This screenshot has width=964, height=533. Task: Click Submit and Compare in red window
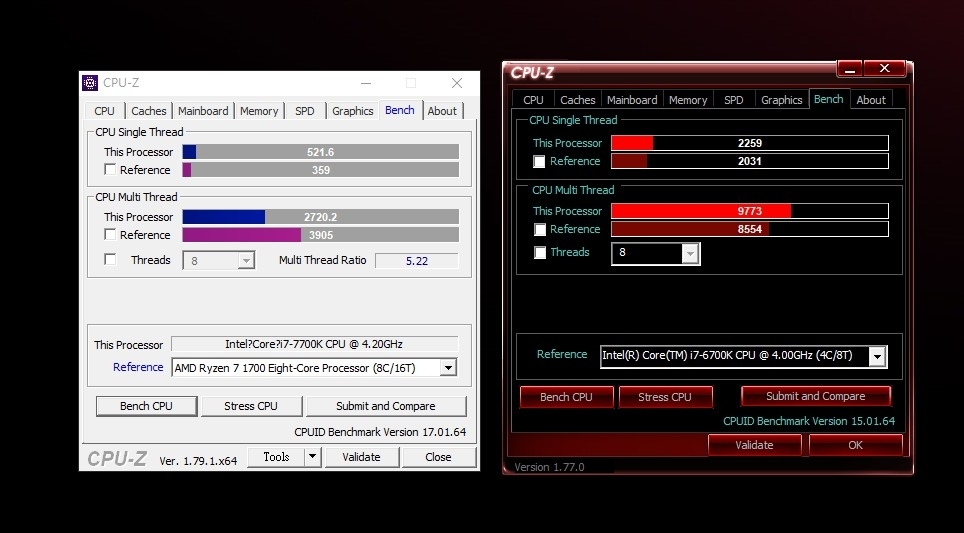coord(816,397)
